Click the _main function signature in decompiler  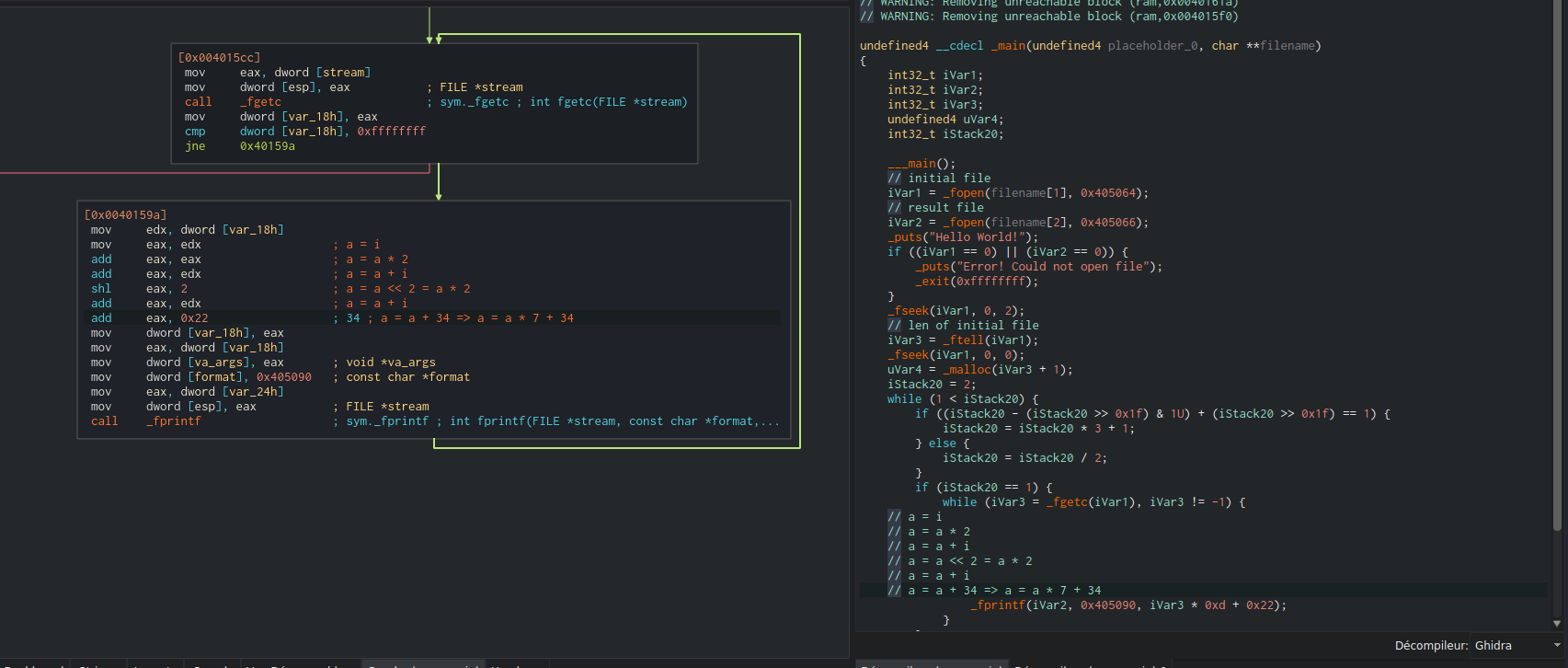(1090, 45)
